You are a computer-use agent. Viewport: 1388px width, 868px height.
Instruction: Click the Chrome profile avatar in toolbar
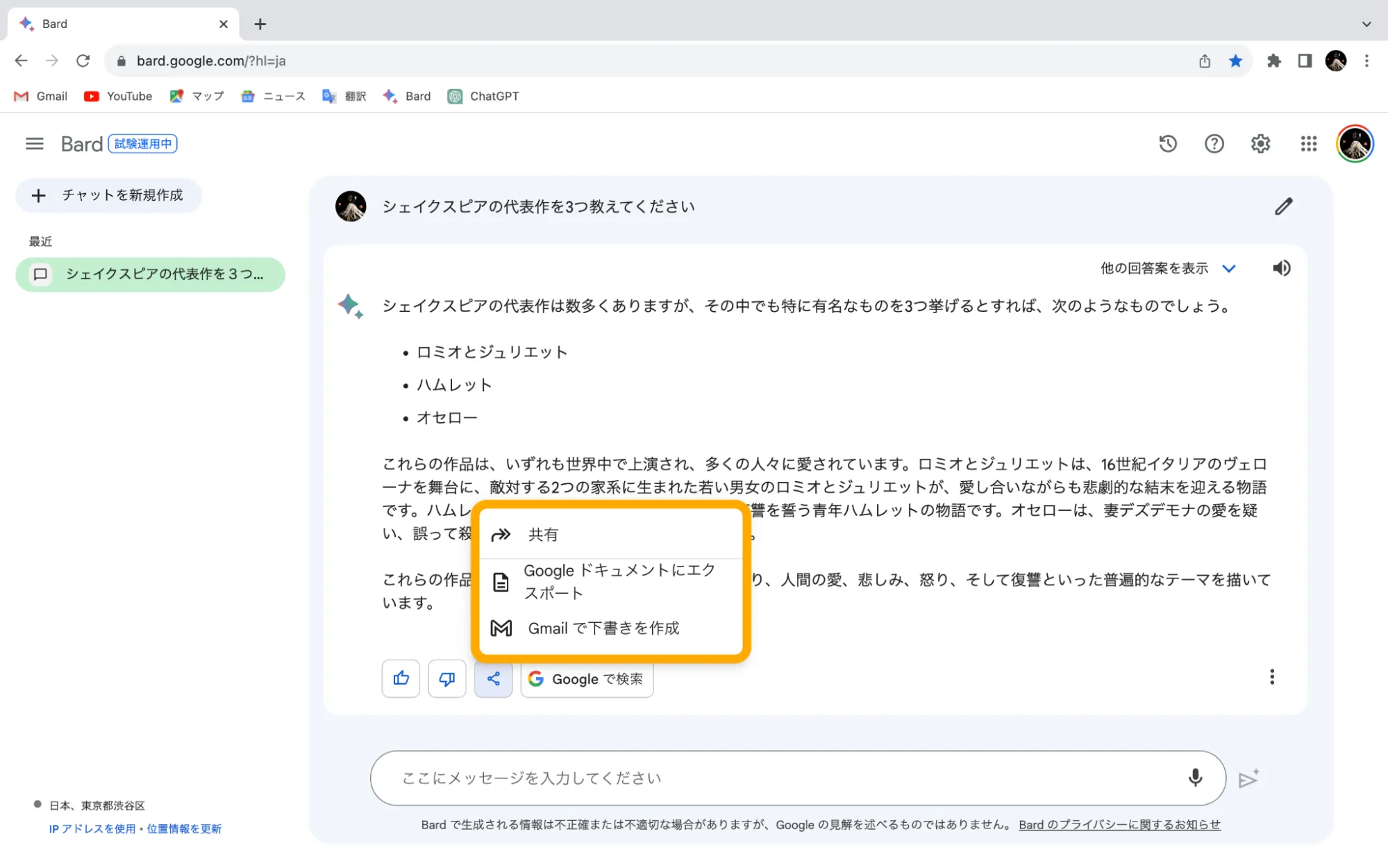click(1335, 61)
